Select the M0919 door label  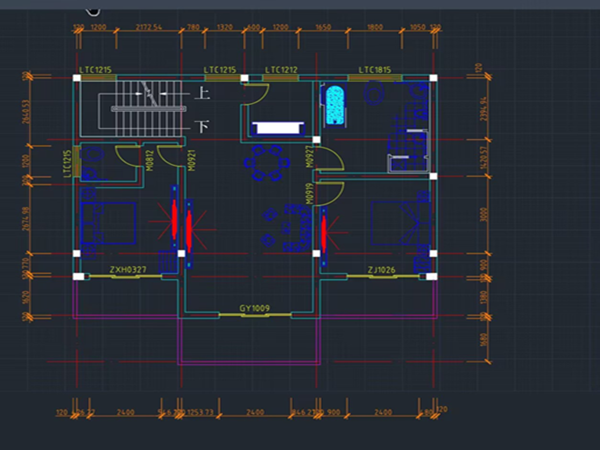310,192
